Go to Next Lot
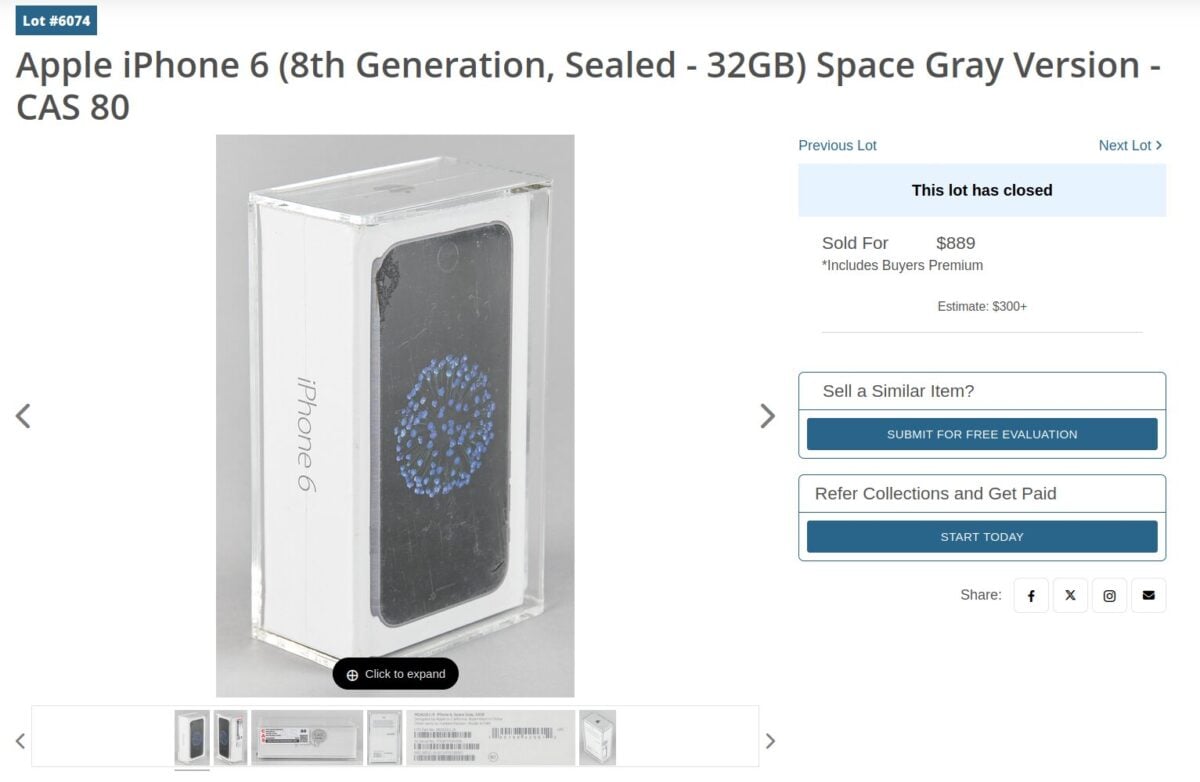Viewport: 1200px width, 782px height. point(1130,146)
